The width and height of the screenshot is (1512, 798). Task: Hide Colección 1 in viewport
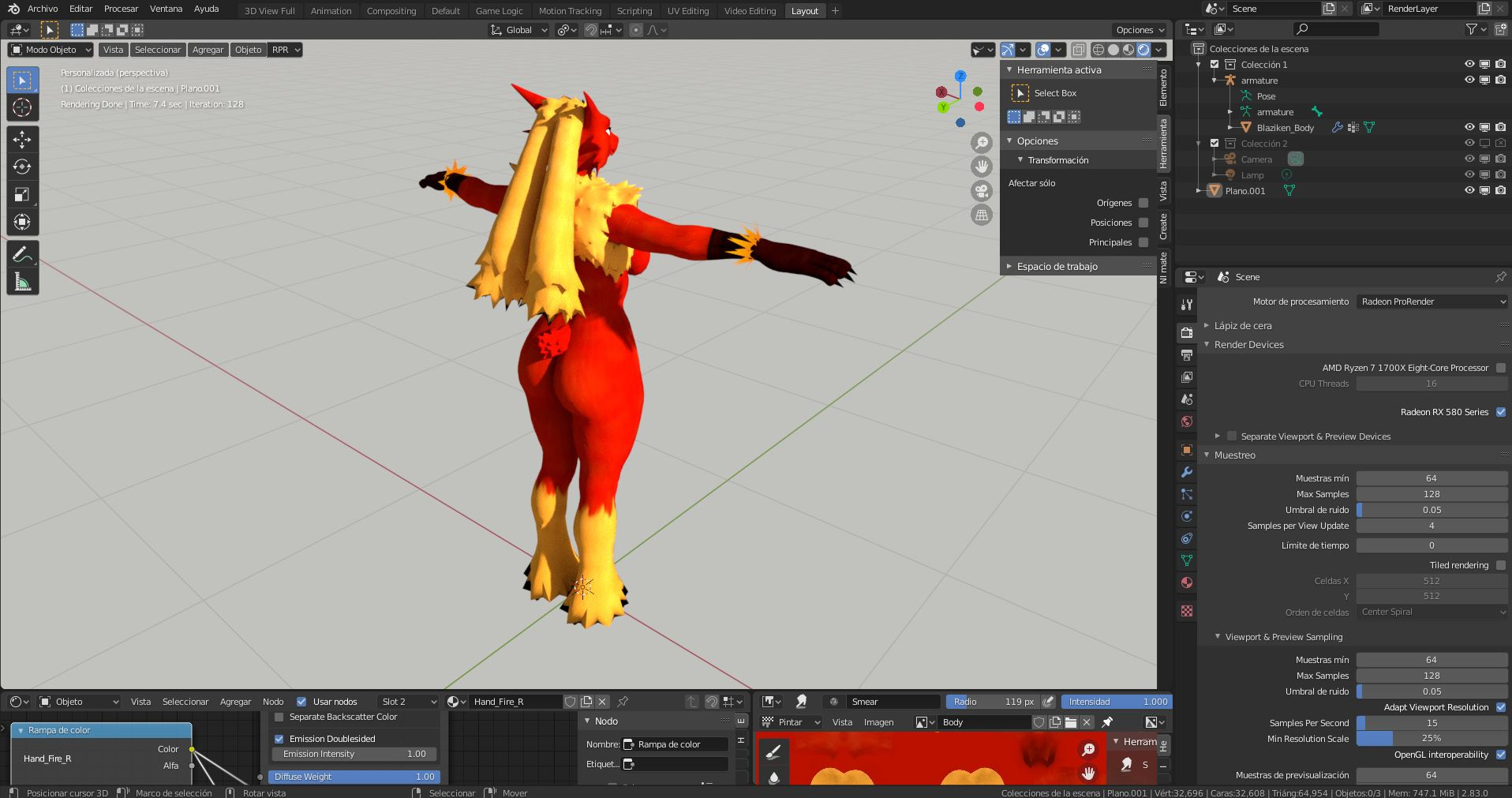1469,65
